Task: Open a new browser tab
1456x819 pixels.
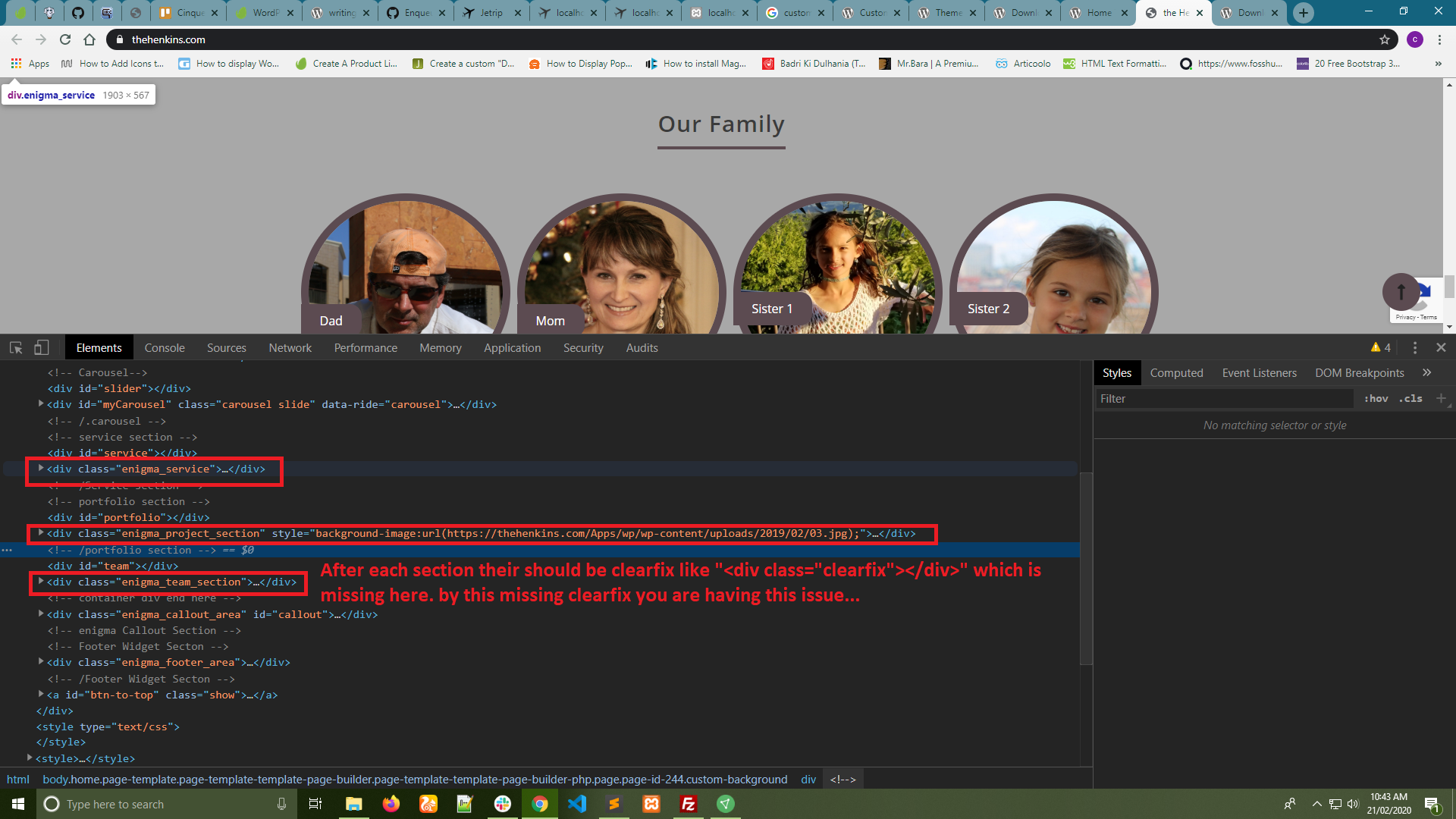Action: [1304, 13]
